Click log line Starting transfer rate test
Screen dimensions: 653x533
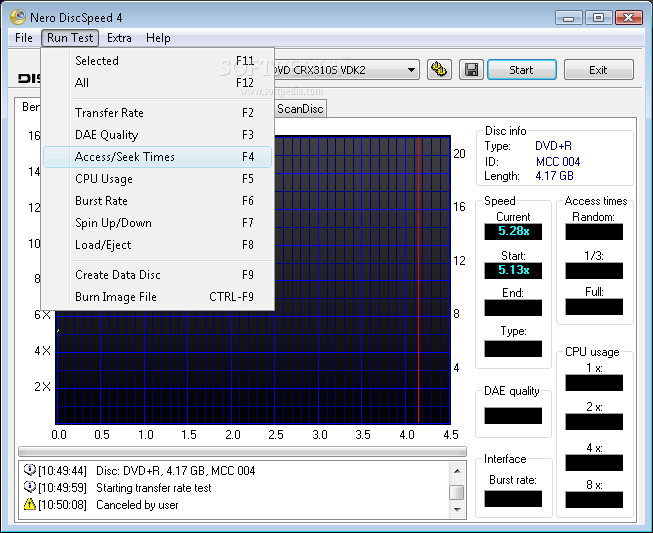pos(154,488)
